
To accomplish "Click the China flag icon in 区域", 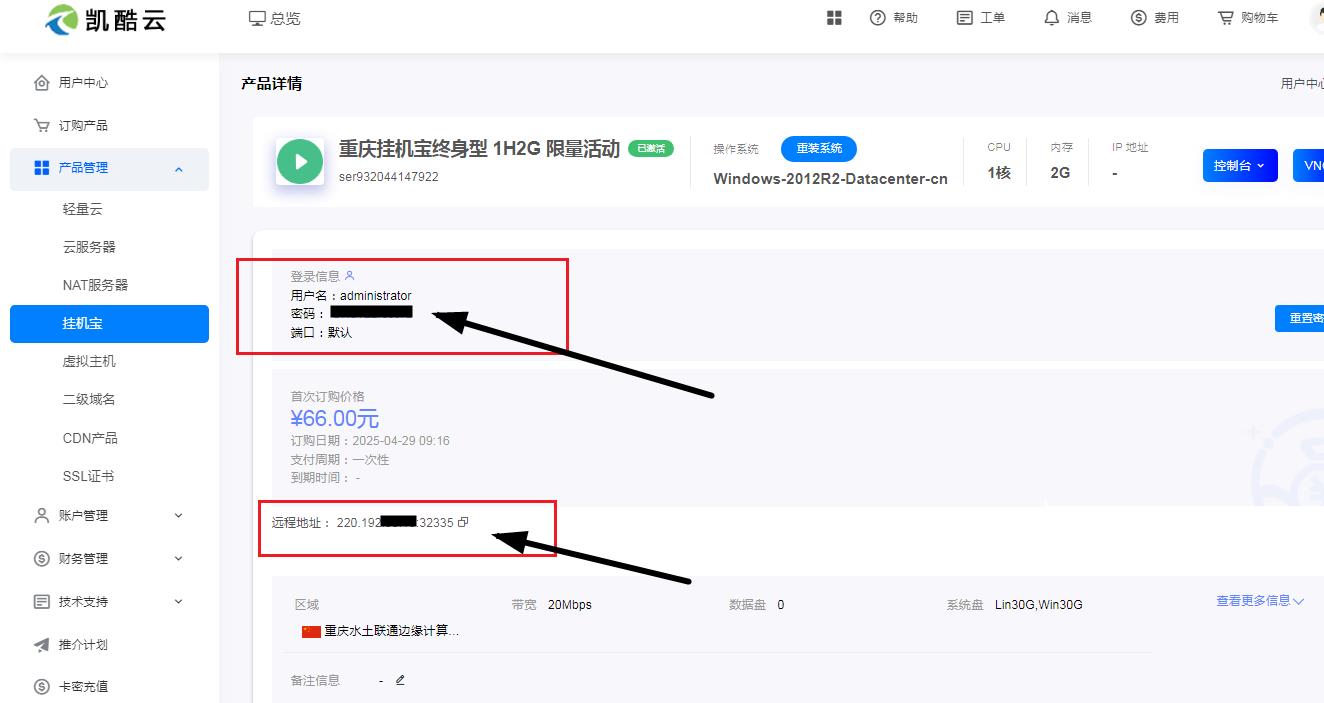I will [311, 632].
